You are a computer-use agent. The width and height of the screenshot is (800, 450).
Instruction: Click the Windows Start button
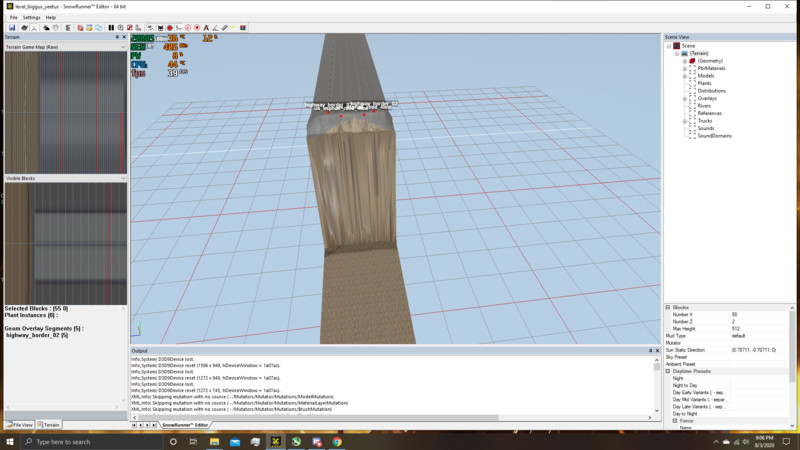click(x=8, y=441)
